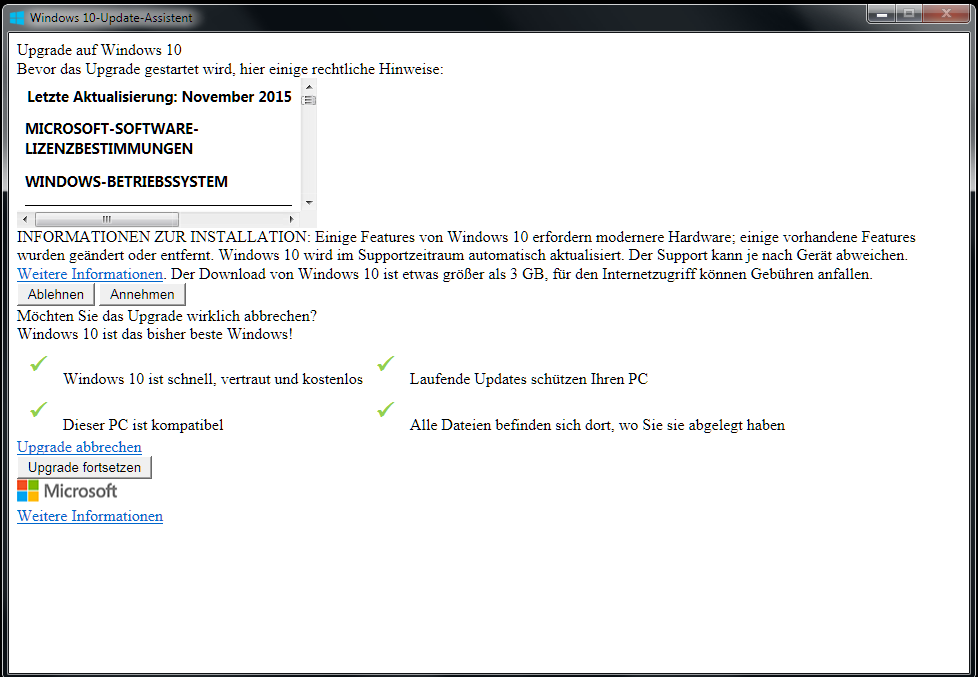Viewport: 978px width, 677px height.
Task: Click scroll-up arrow of license text box
Action: coord(309,87)
